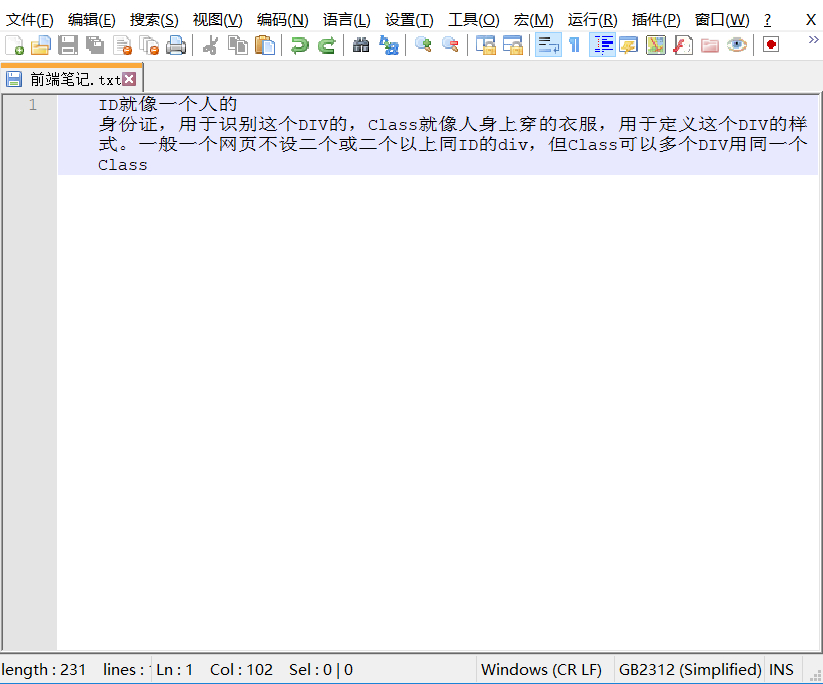Zoom out with the magnifier minus icon

[450, 45]
